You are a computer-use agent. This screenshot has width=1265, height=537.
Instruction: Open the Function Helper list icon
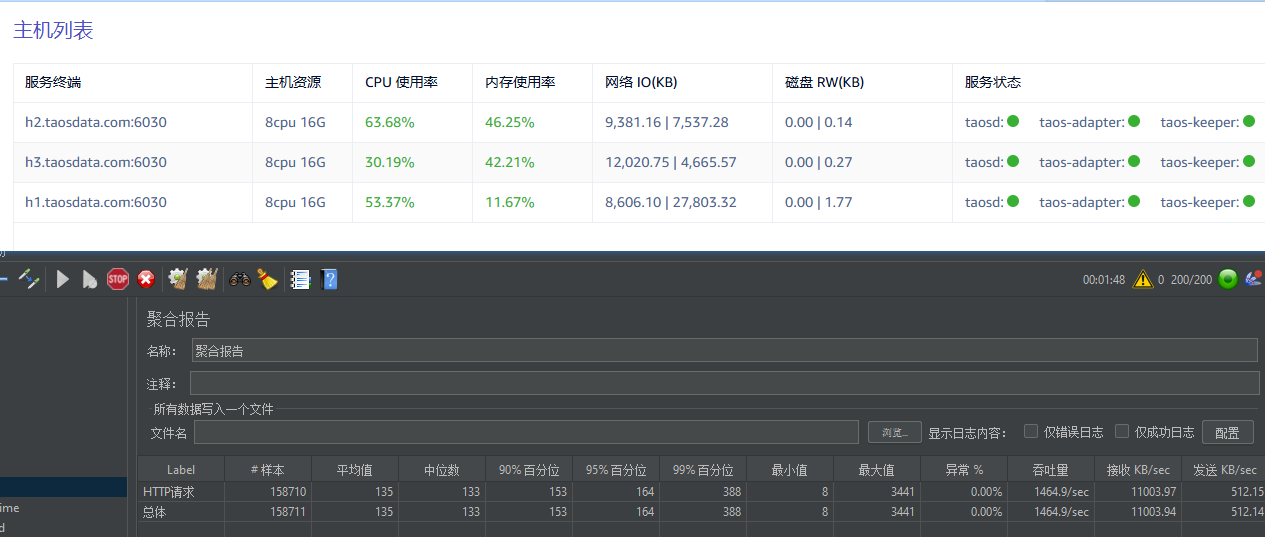click(299, 280)
